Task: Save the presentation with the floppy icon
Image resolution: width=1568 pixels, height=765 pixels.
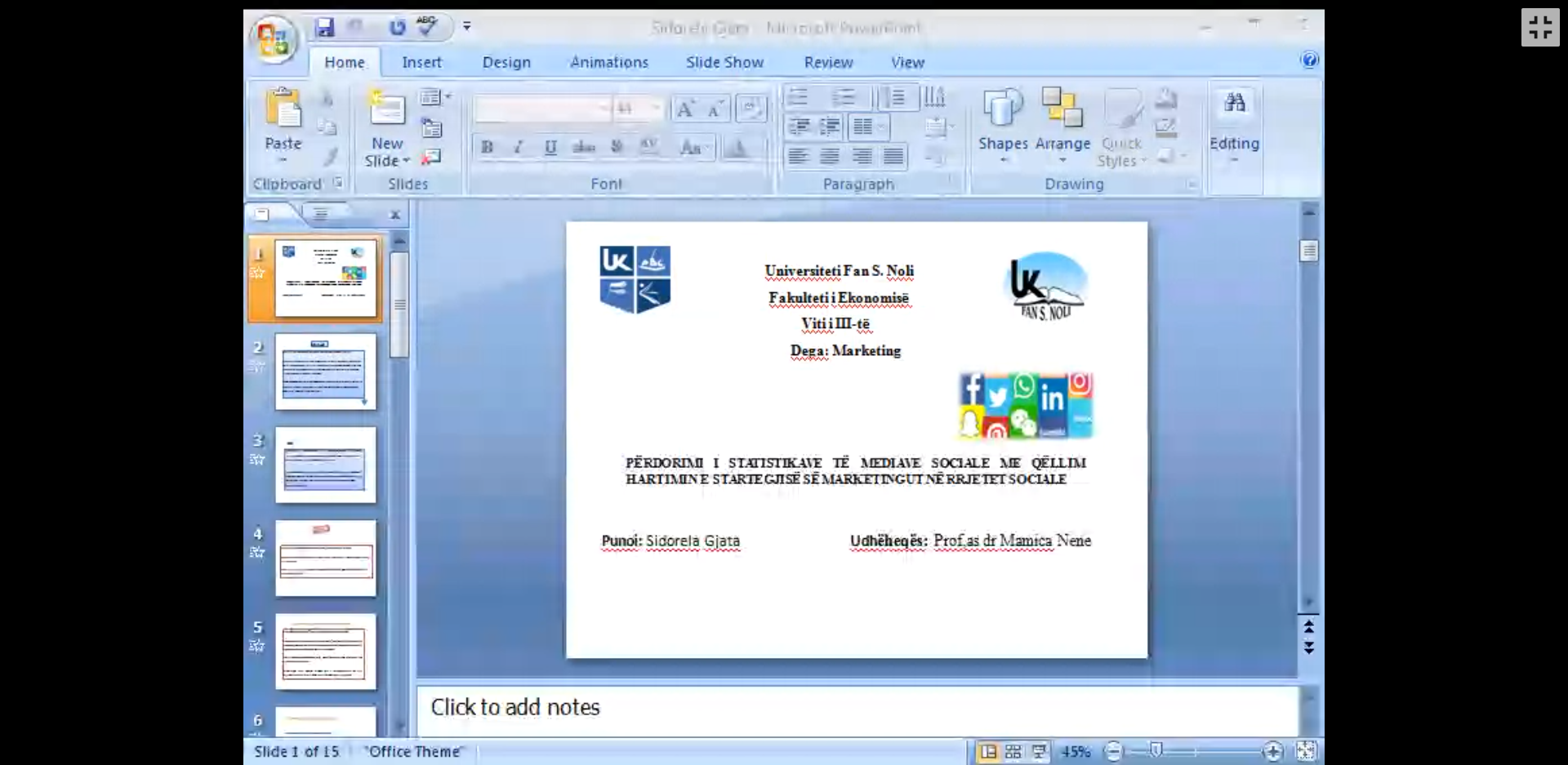Action: coord(325,28)
